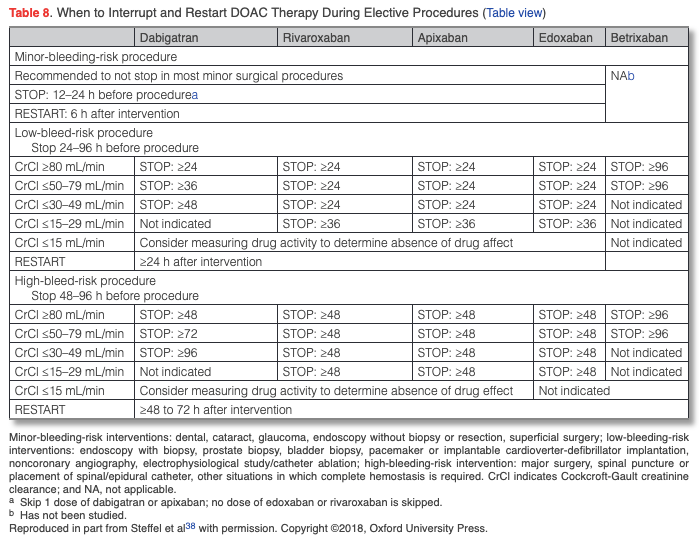Click the Not indicated cell in Edoxaban column

tap(573, 391)
